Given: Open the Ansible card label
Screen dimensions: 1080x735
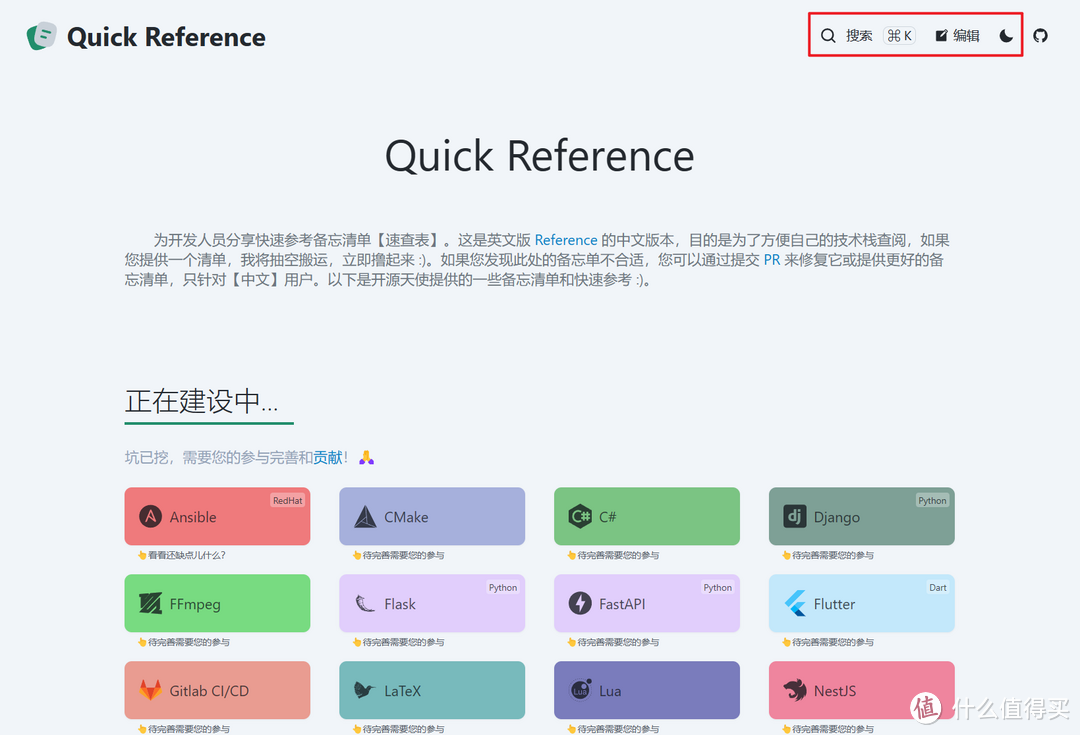Looking at the screenshot, I should click(193, 517).
